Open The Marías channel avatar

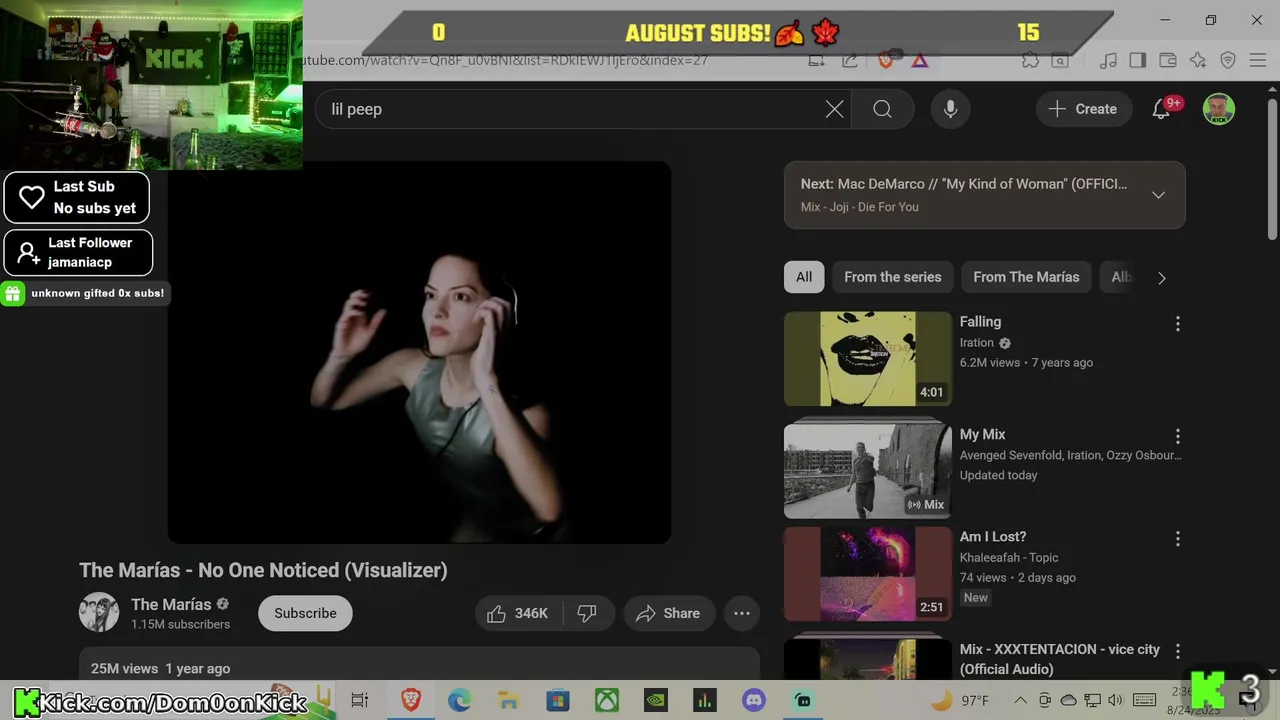99,612
